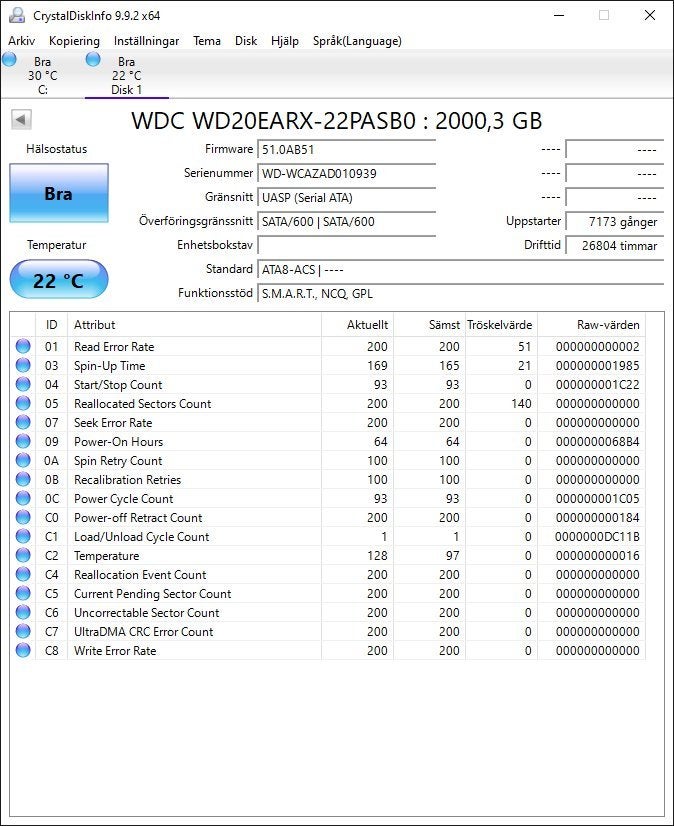Click the Funktionsstöd field S.M.A.R.T., NCQ, GPL

(460, 293)
